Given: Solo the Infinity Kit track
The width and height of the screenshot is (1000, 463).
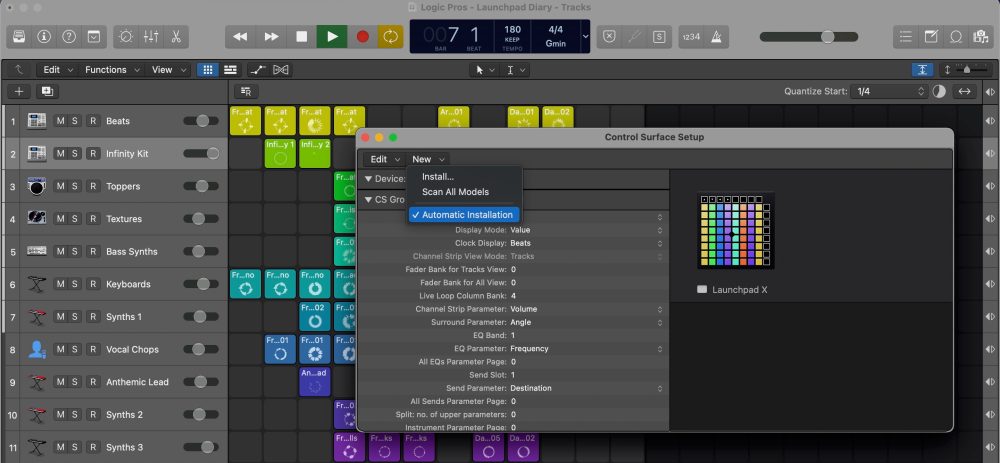Looking at the screenshot, I should pyautogui.click(x=75, y=154).
